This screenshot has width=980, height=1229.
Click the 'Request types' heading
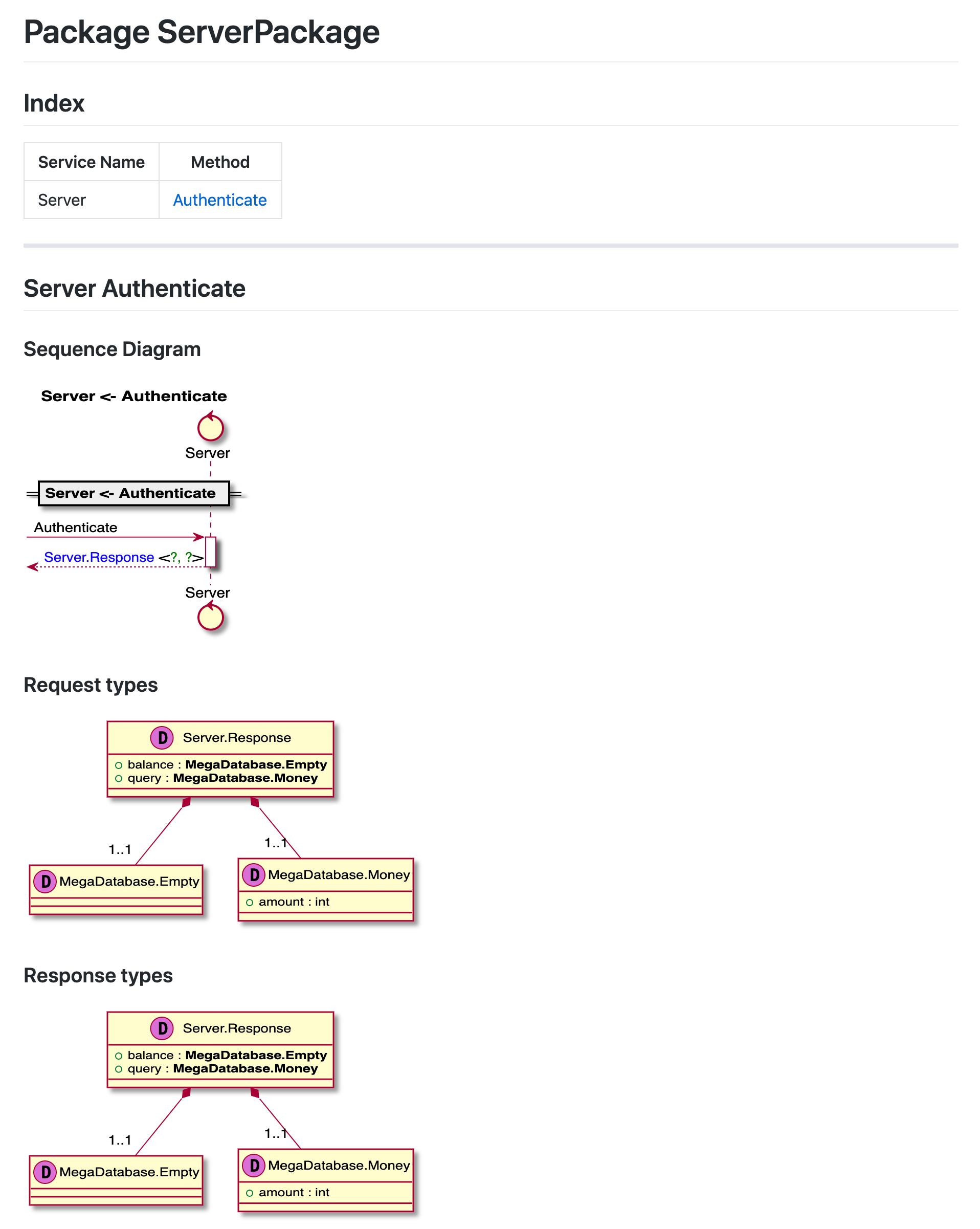[91, 685]
